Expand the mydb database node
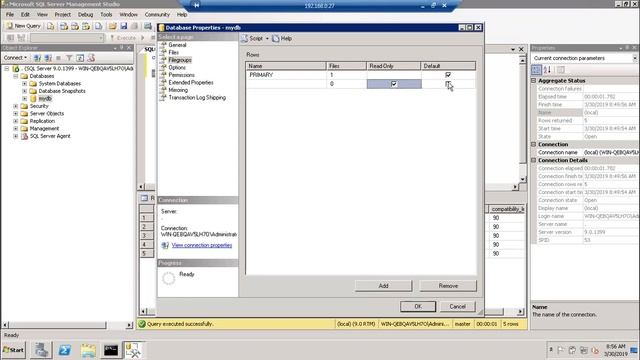640x360 pixels. (24, 99)
